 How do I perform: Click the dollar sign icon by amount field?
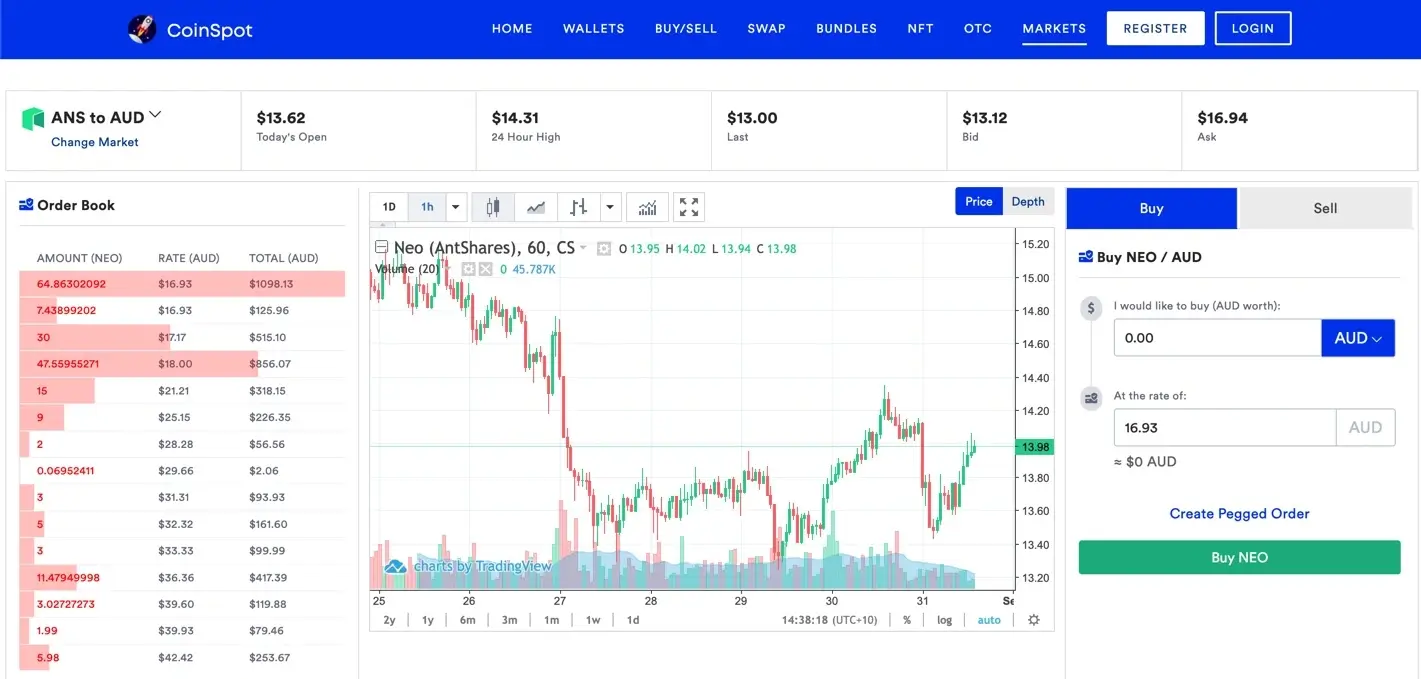tap(1092, 309)
